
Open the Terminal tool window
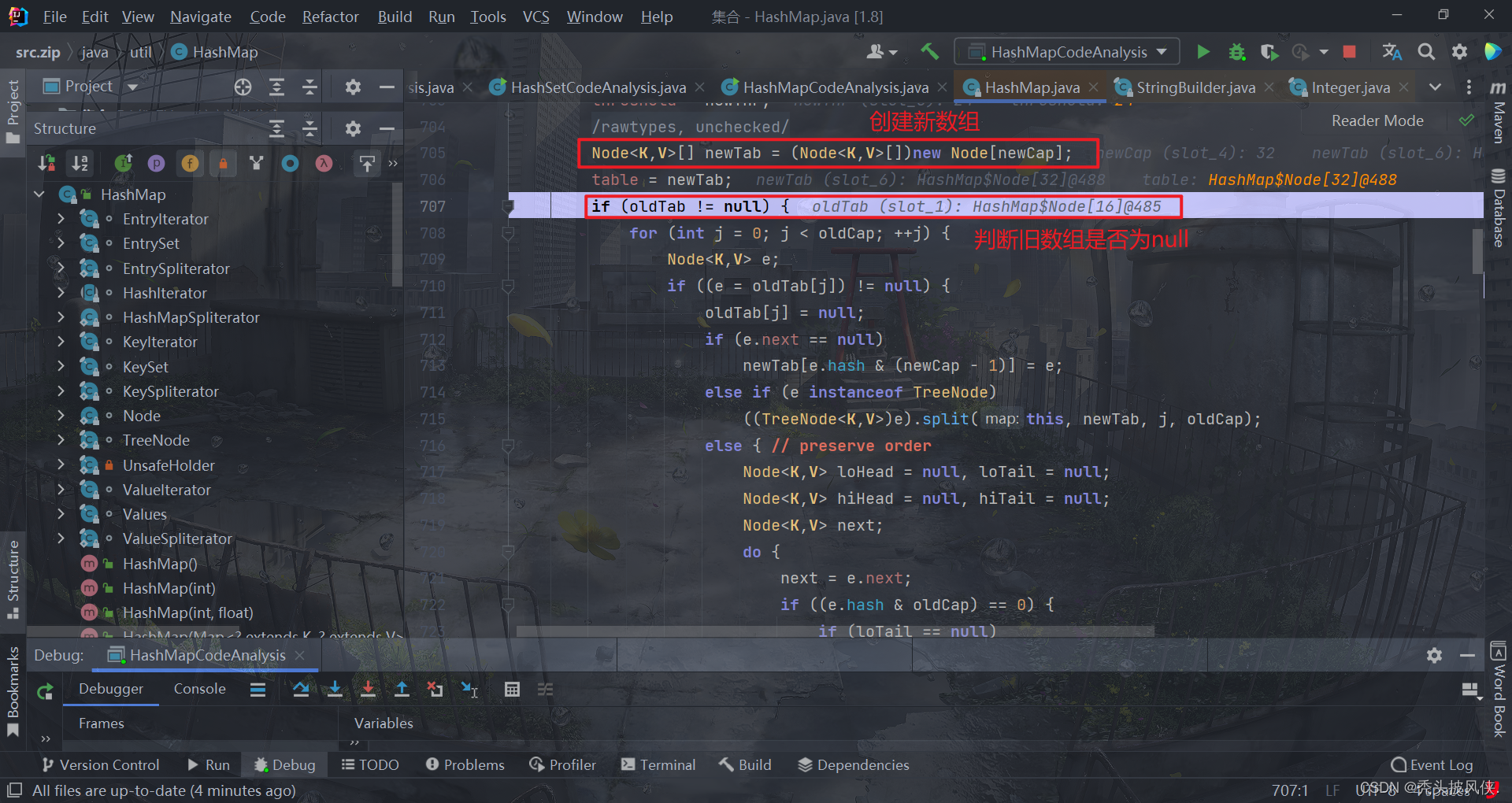pyautogui.click(x=658, y=764)
